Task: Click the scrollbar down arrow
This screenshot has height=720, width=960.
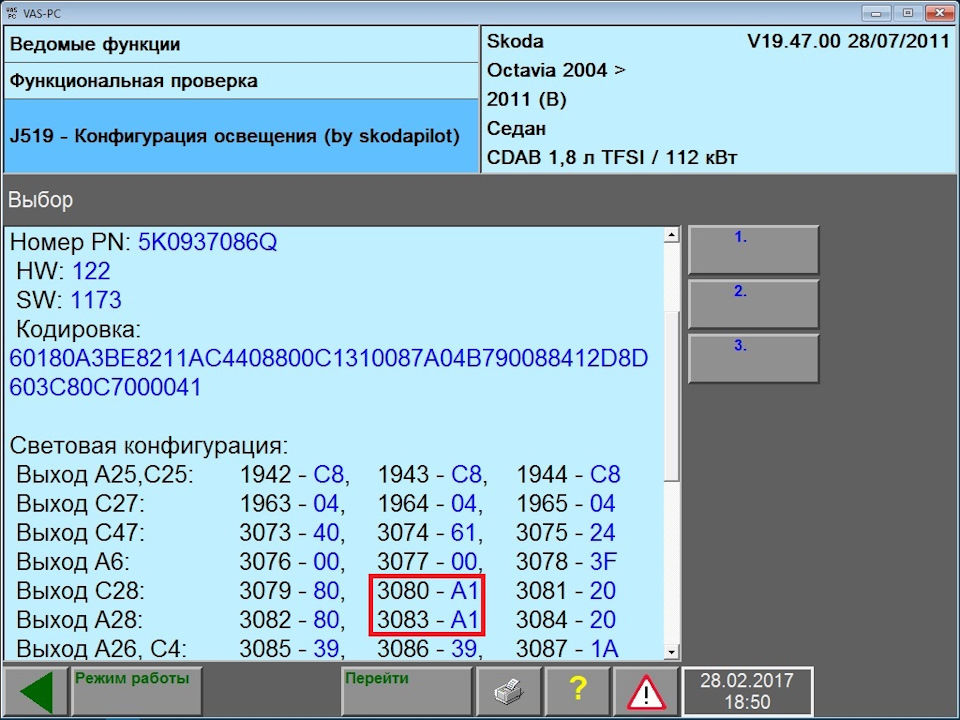Action: point(671,650)
